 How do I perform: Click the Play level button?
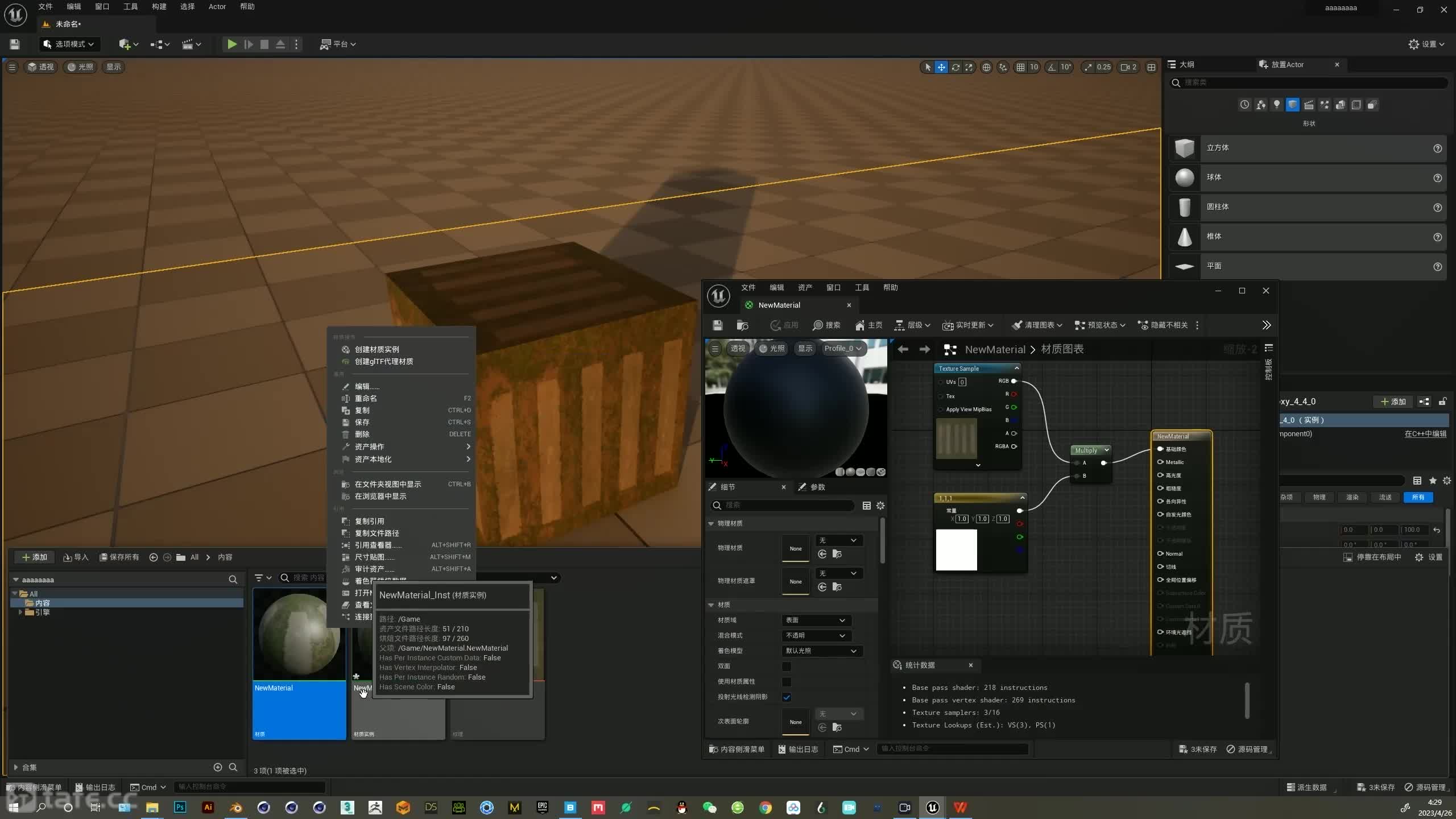[231, 44]
